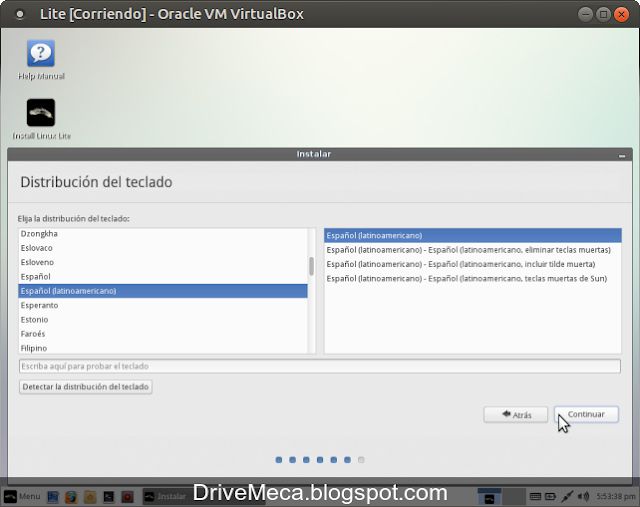This screenshot has width=640, height=507.
Task: Switch to the first workspace in the pager
Action: [489, 496]
